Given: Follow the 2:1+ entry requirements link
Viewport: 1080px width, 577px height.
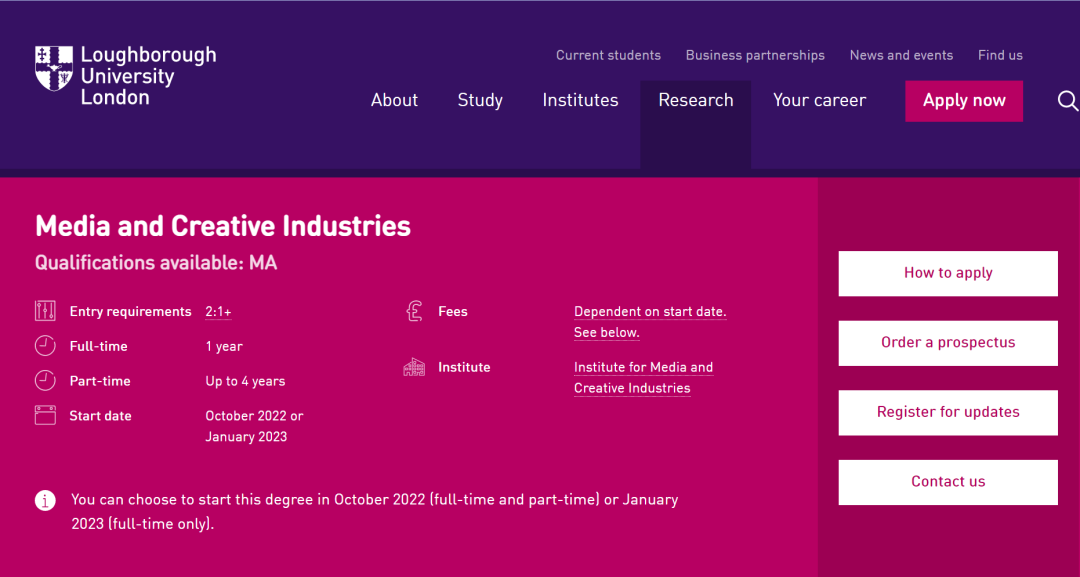Looking at the screenshot, I should [x=218, y=312].
